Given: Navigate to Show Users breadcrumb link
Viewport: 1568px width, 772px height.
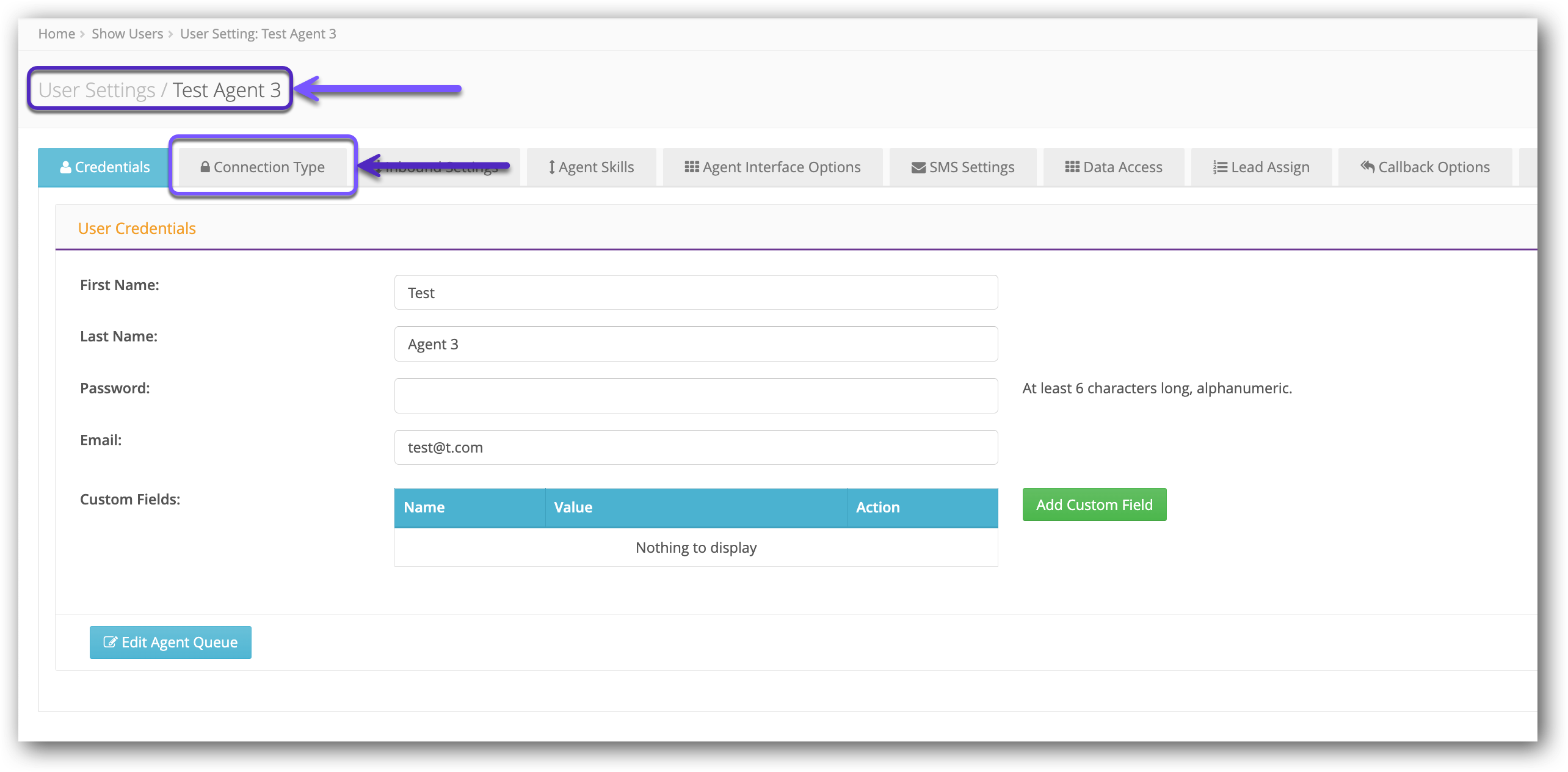Looking at the screenshot, I should tap(127, 34).
